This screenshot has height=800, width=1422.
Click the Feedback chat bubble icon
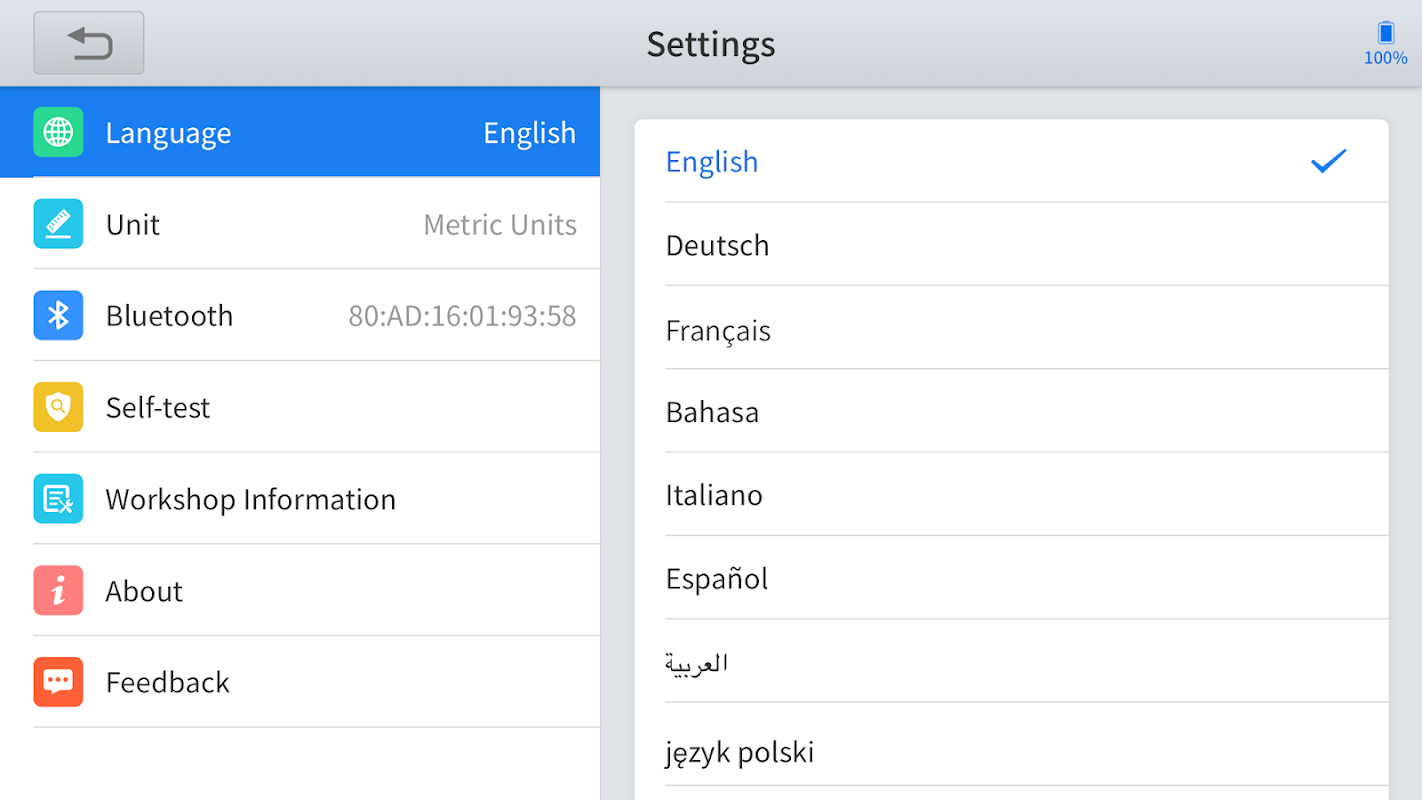tap(58, 682)
